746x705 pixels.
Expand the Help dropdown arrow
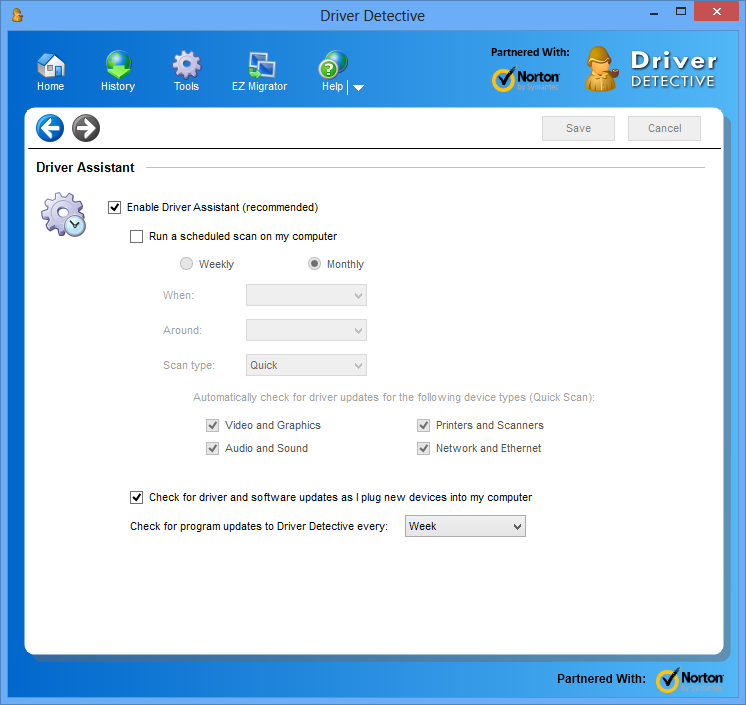[x=359, y=88]
